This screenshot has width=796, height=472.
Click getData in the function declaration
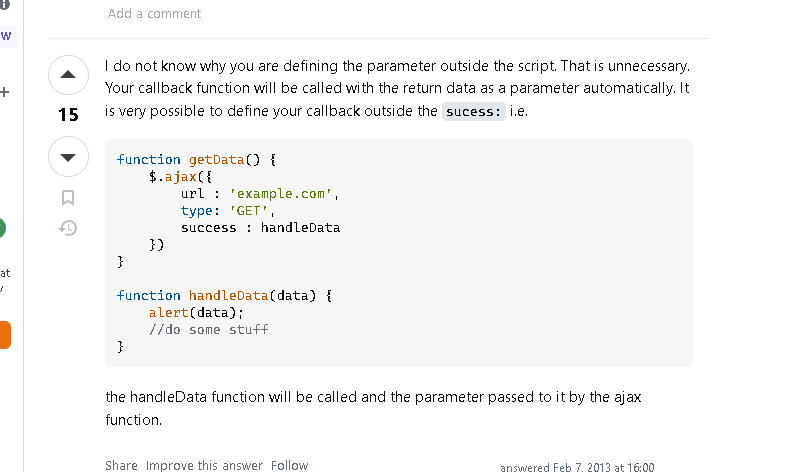click(217, 160)
